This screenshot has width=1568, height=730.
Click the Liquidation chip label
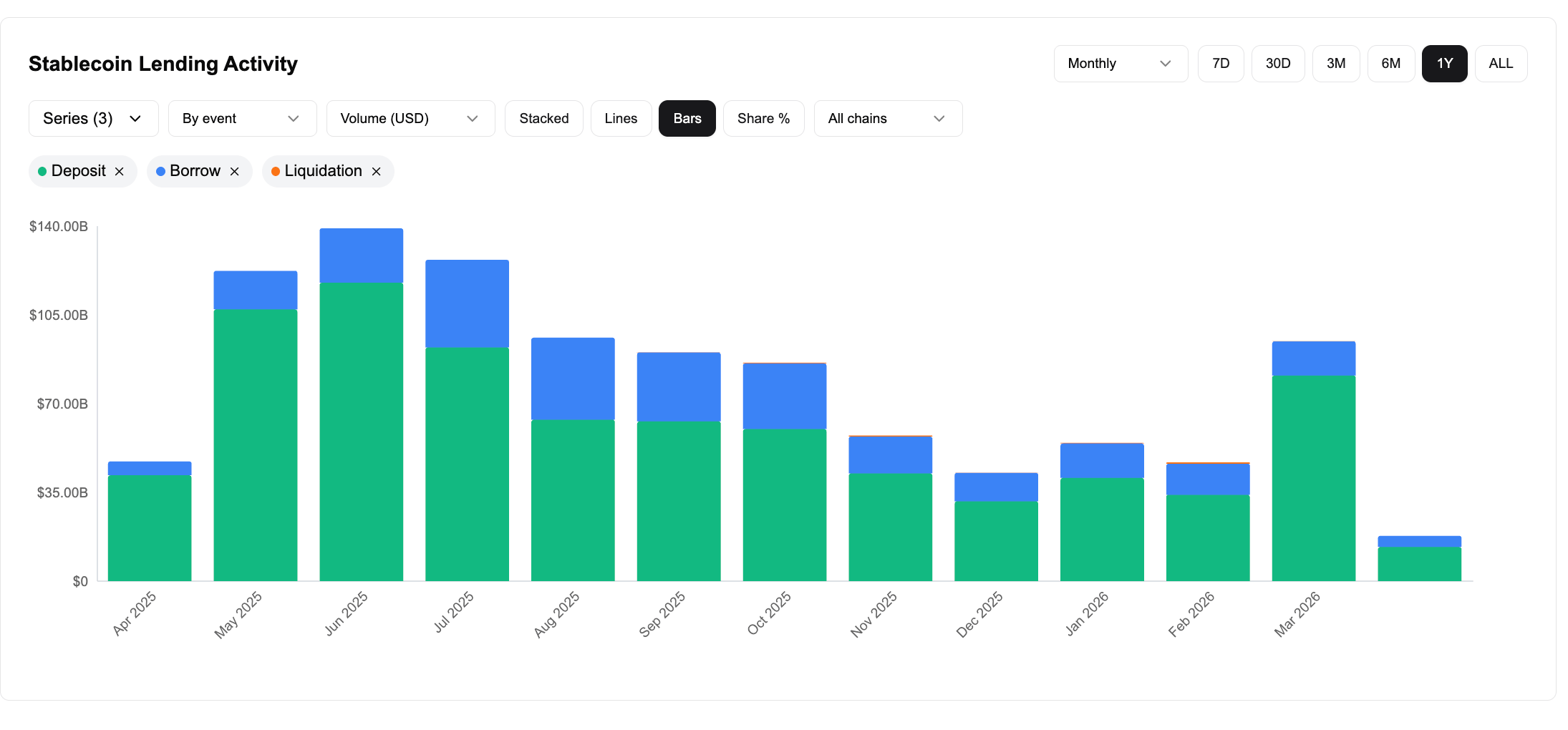pos(324,171)
